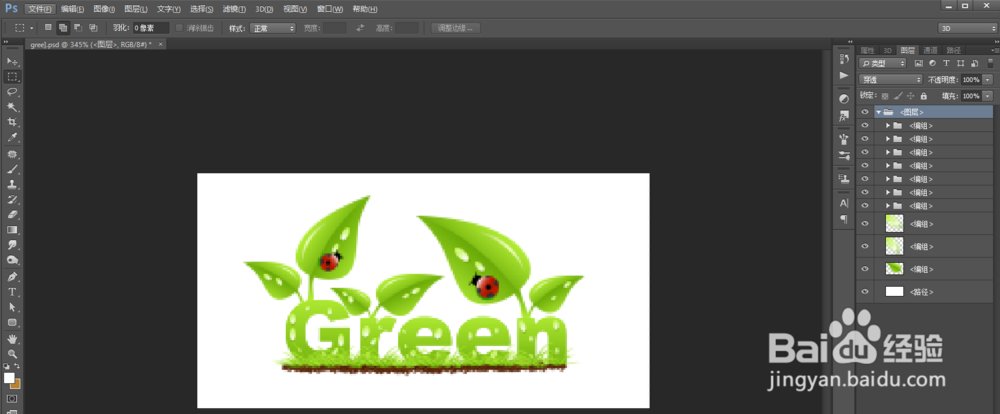Screen dimensions: 1000x414
Task: Open the 3D workspace switcher dropdown
Action: point(967,28)
